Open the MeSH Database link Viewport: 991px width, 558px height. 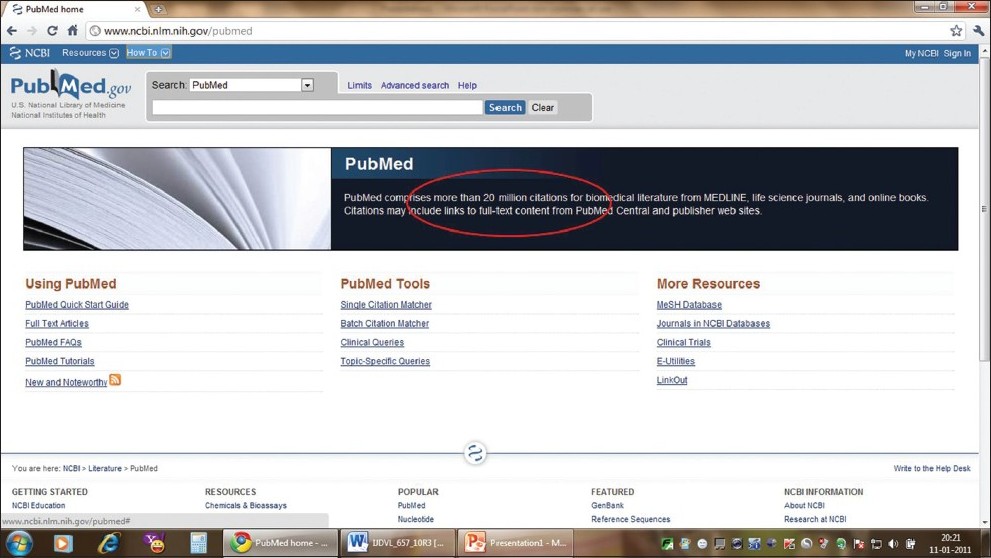(x=689, y=305)
